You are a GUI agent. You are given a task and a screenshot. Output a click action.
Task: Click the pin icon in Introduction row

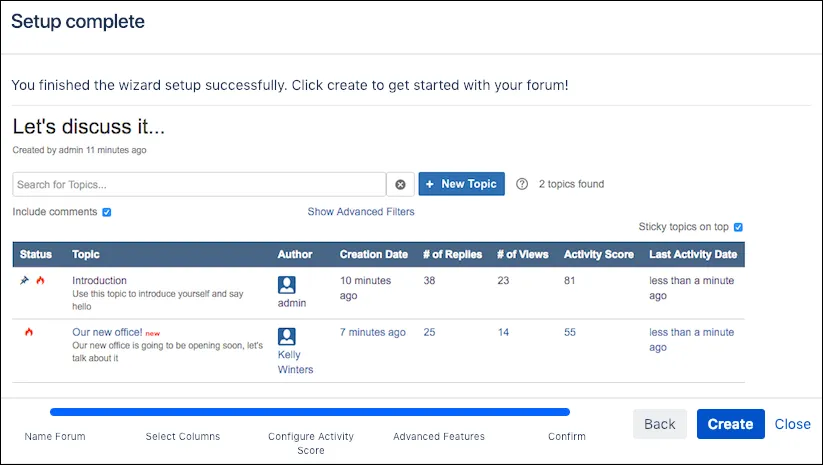coord(24,280)
